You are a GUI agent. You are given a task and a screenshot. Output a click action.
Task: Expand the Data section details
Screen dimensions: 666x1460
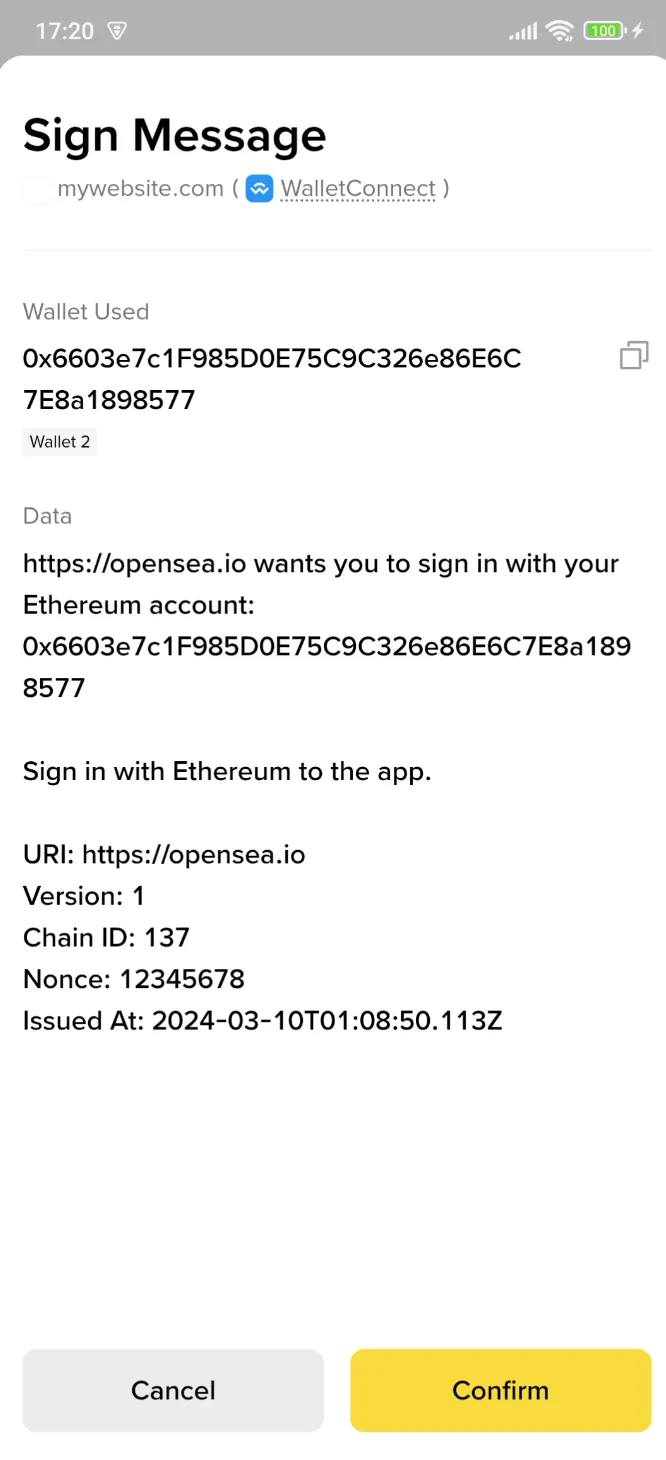click(47, 516)
